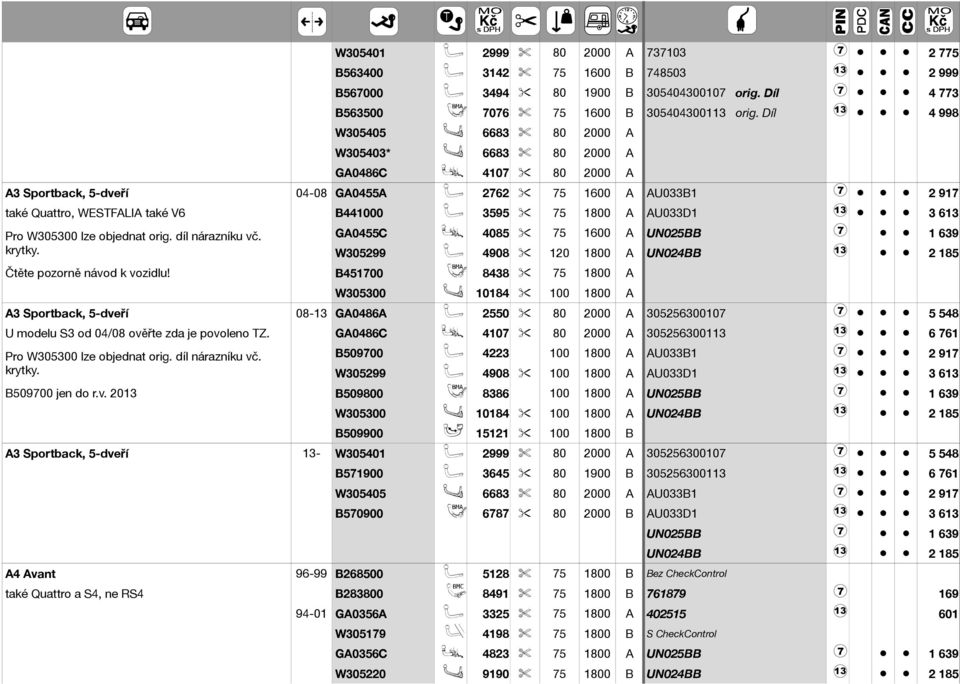Click the electrical kit number 761879

pos(666,594)
